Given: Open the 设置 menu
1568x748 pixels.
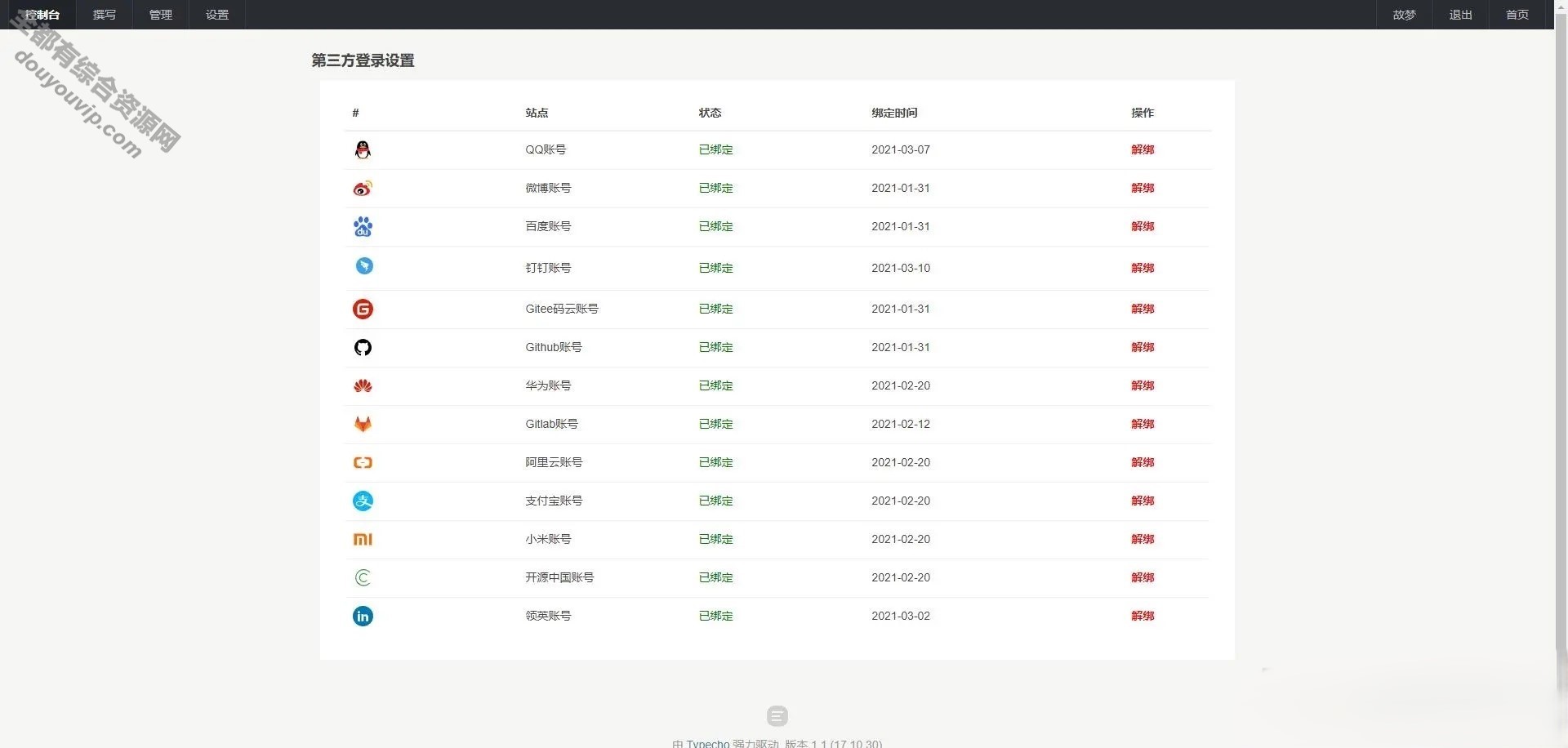Looking at the screenshot, I should tap(217, 15).
